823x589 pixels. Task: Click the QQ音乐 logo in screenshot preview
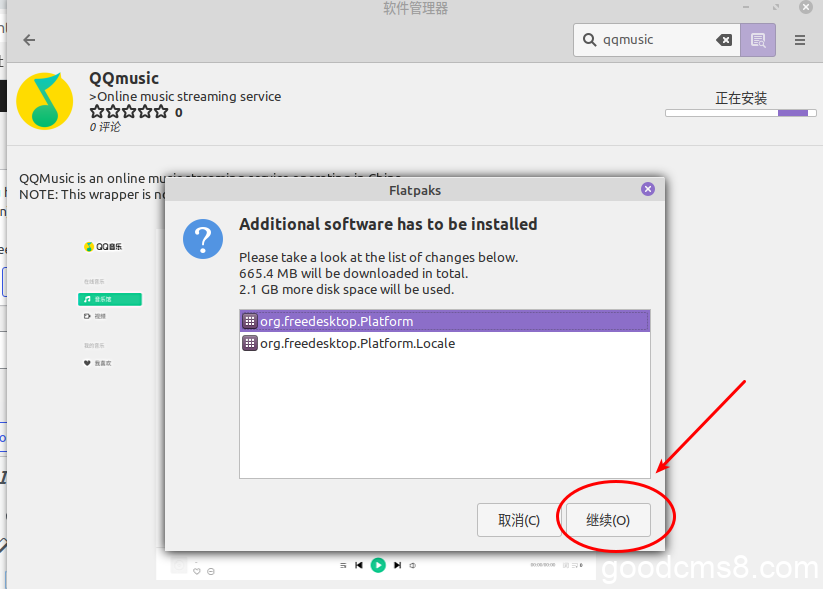pos(103,247)
